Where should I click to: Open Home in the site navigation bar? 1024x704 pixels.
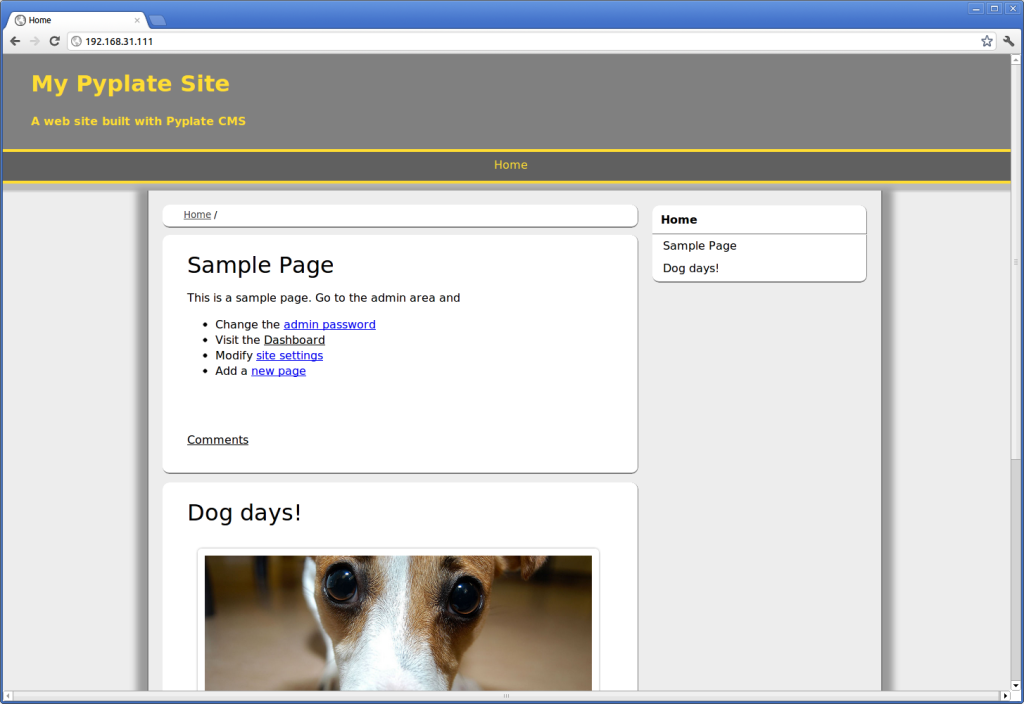point(511,165)
